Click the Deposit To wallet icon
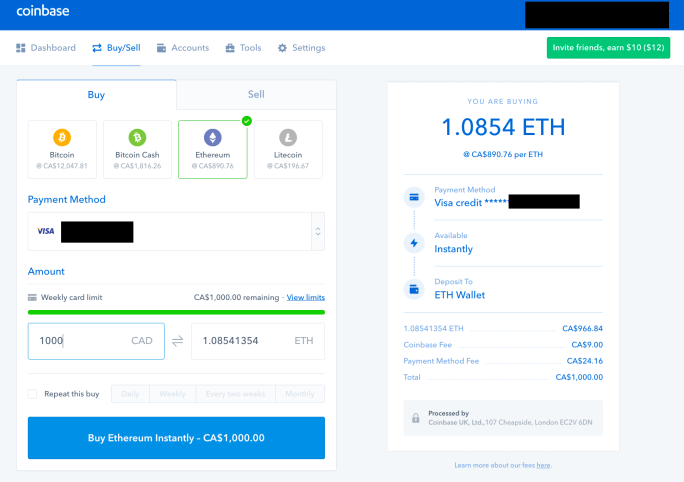Viewport: 684px width, 482px height. coord(414,289)
